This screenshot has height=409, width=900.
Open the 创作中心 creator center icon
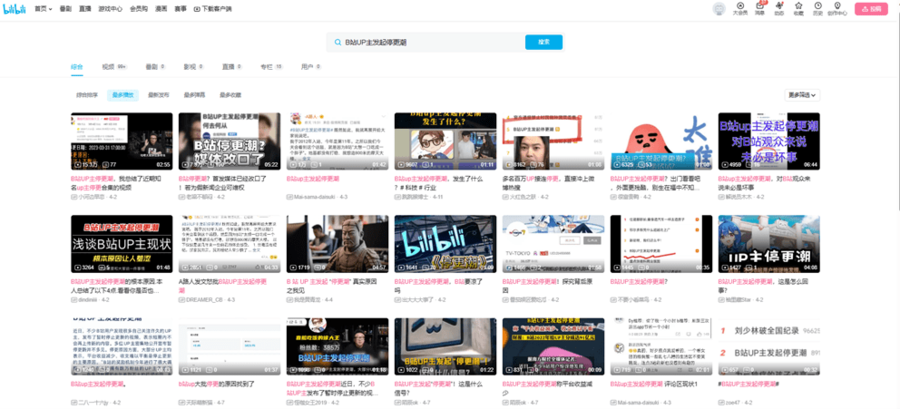(837, 8)
